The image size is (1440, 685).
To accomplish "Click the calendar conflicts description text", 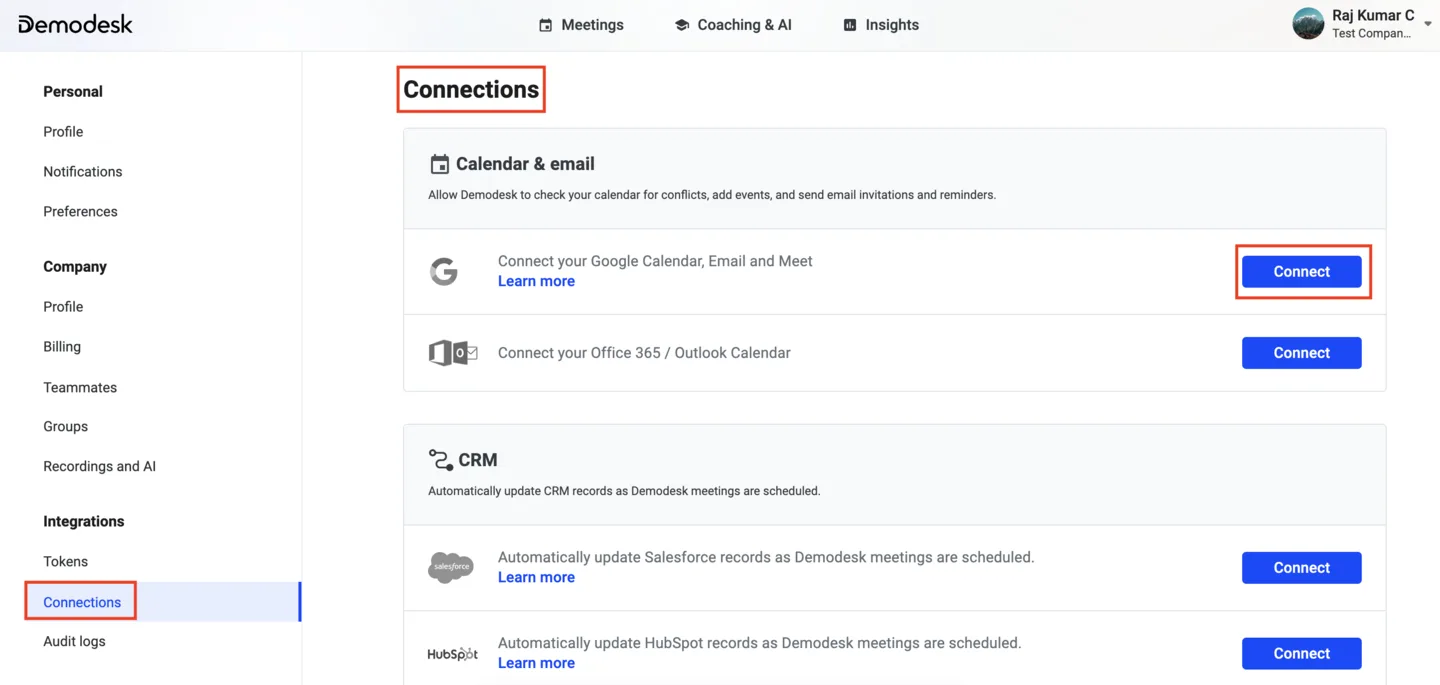I will click(x=712, y=195).
